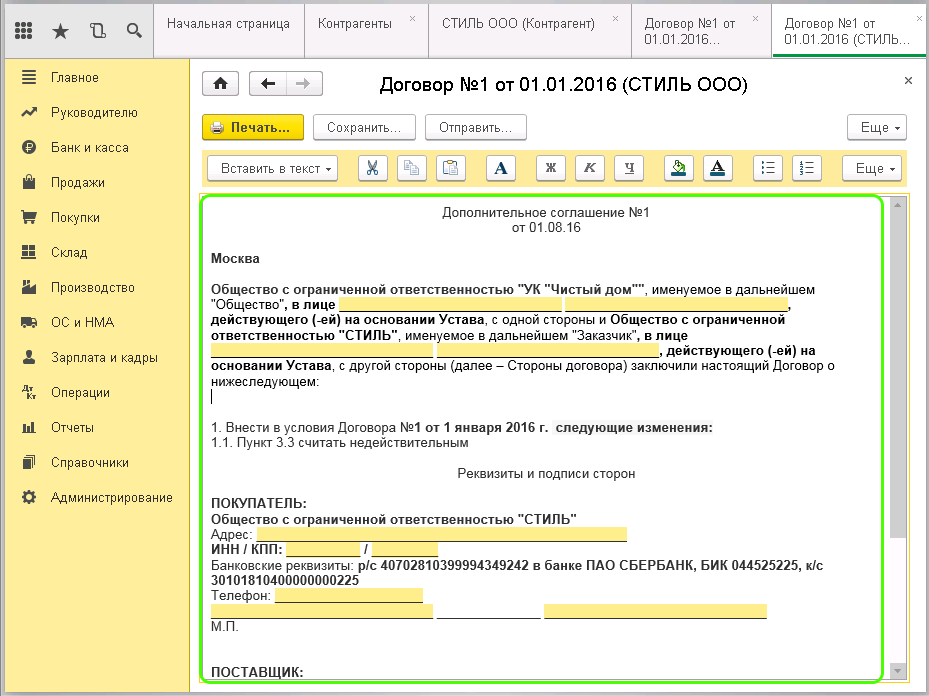Open Продажи section
The image size is (929, 696).
78,182
